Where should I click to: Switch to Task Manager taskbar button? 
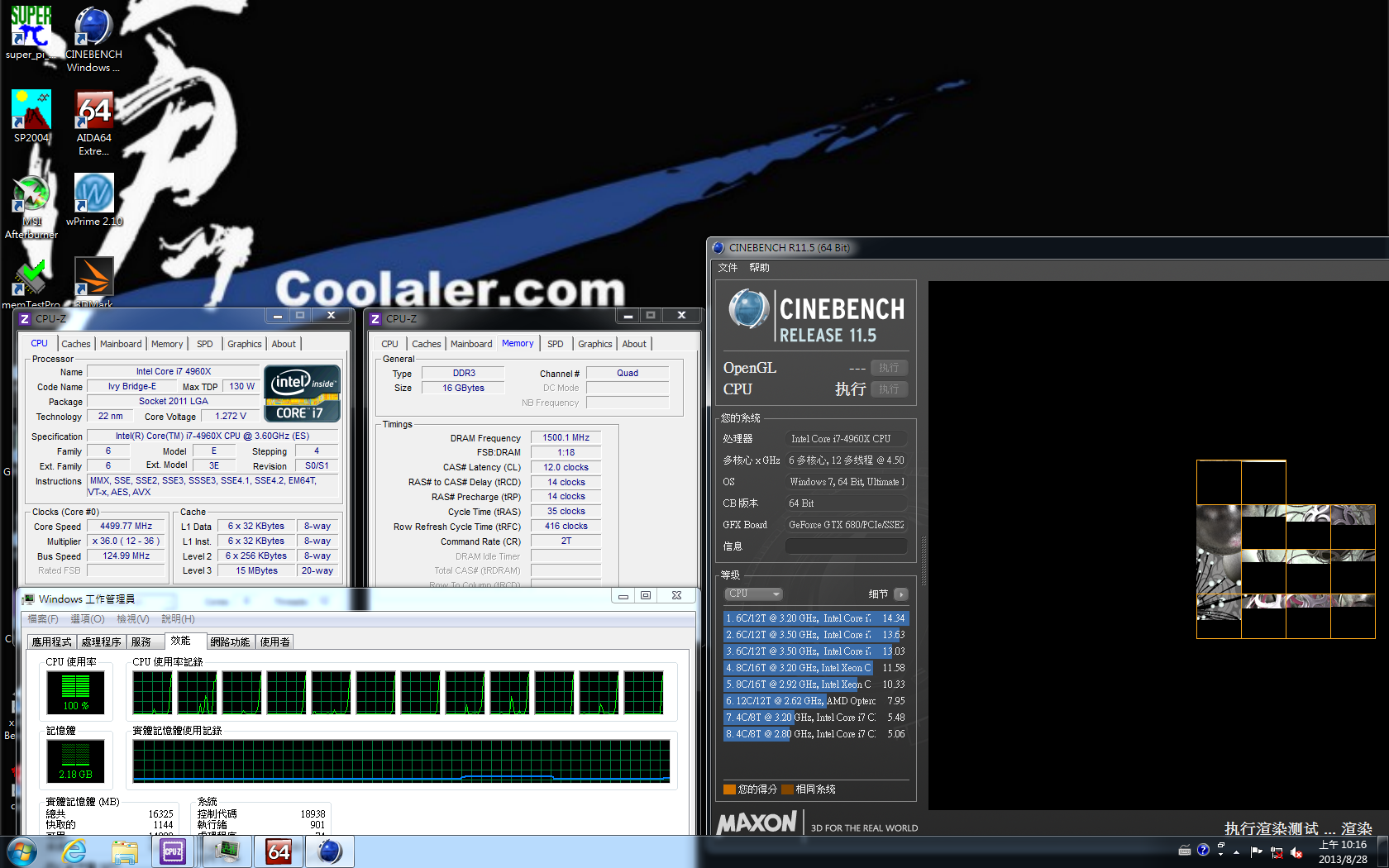226,851
